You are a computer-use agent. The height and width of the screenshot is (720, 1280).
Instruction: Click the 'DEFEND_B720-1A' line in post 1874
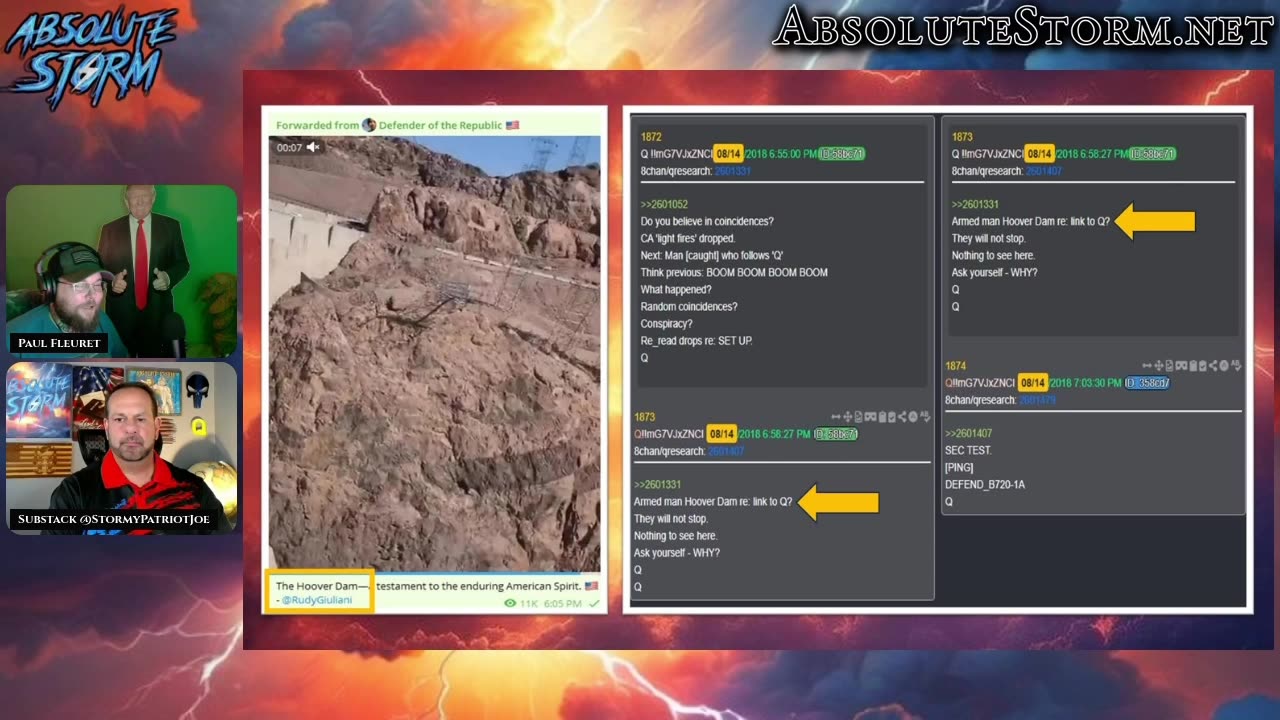[985, 485]
